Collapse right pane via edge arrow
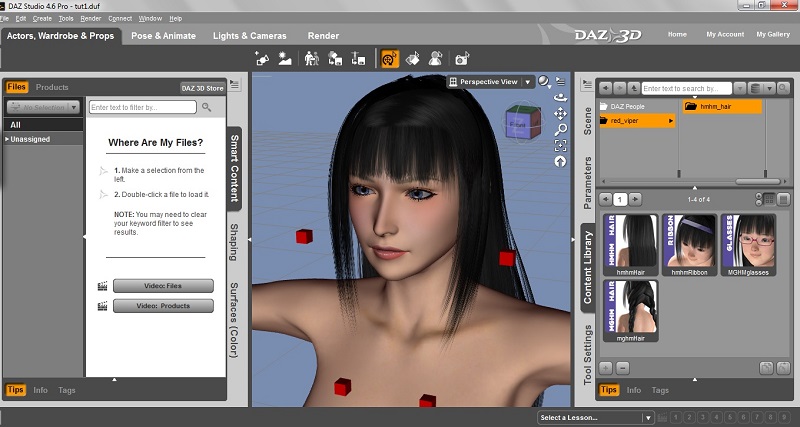800x427 pixels. [572, 239]
